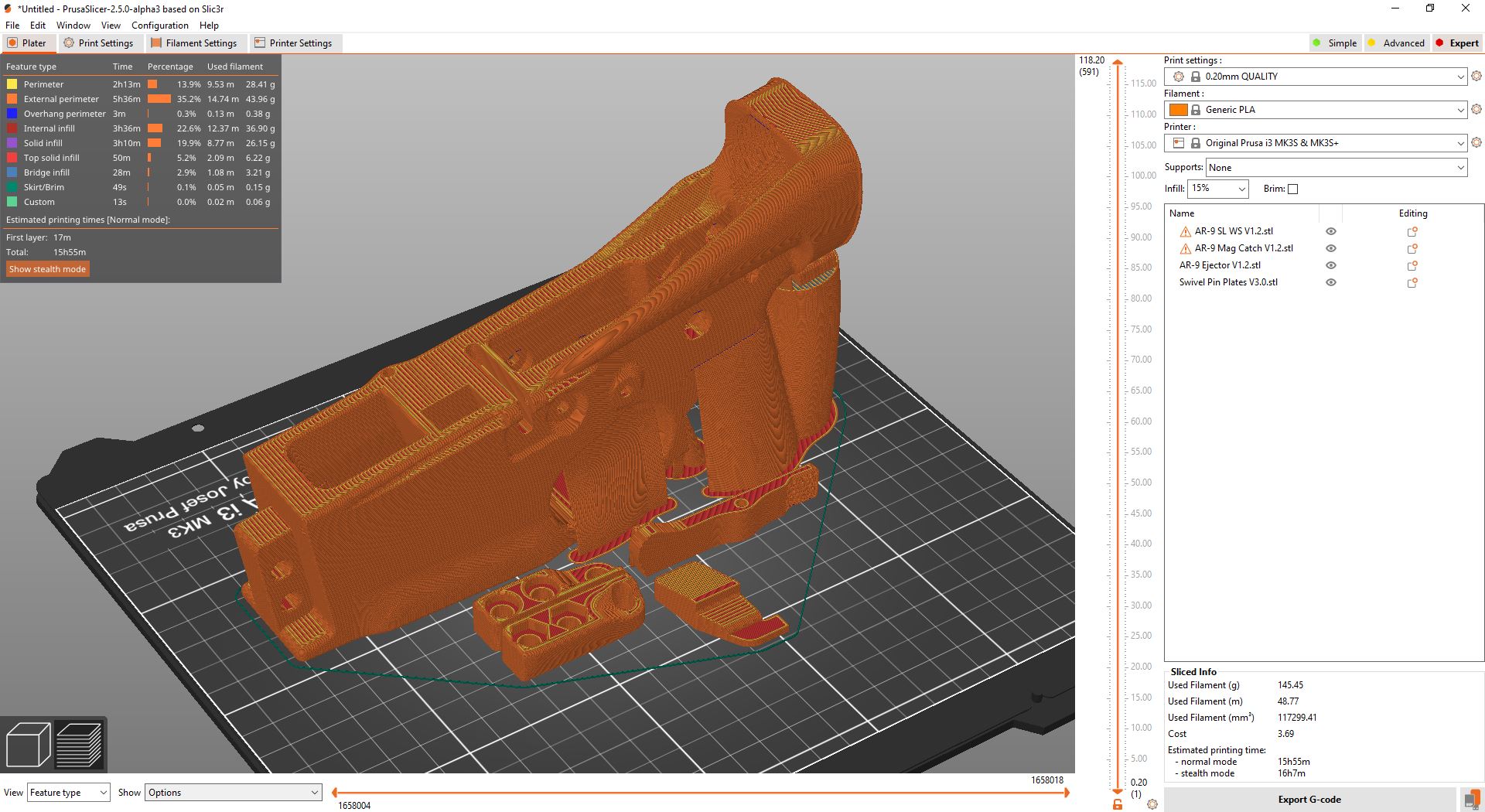Image resolution: width=1485 pixels, height=812 pixels.
Task: Open the Configuration menu
Action: click(159, 26)
